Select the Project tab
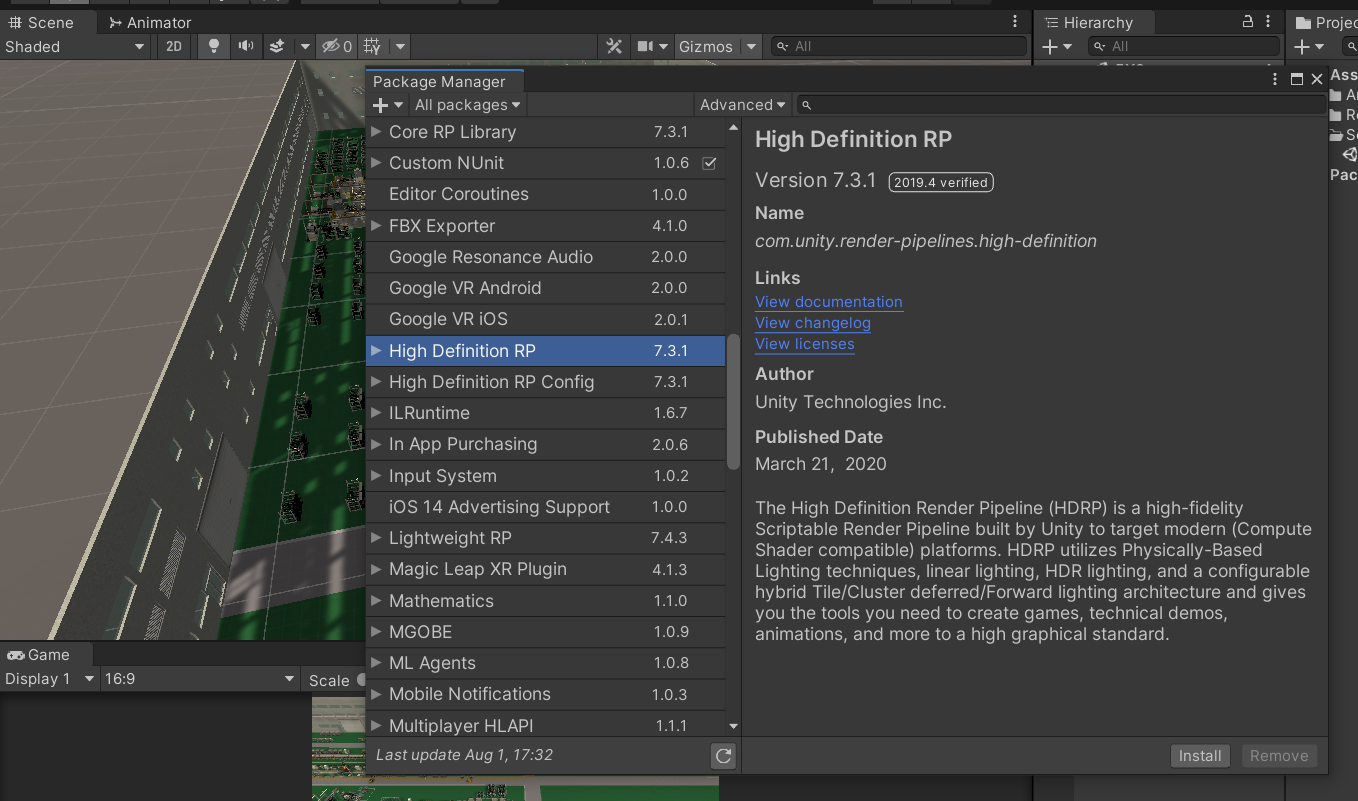The image size is (1358, 801). click(x=1325, y=22)
